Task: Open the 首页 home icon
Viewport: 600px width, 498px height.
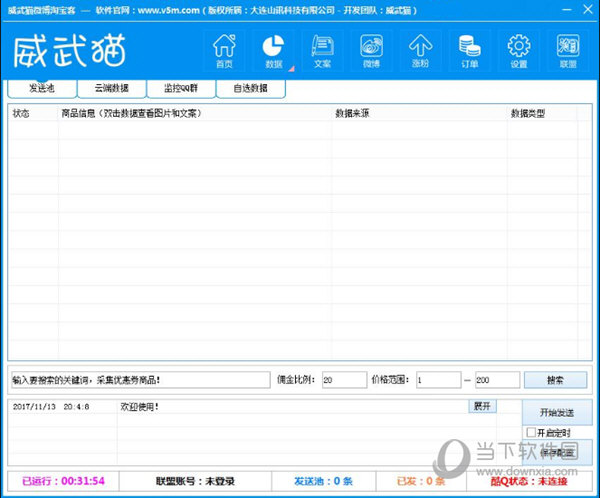Action: (x=224, y=51)
